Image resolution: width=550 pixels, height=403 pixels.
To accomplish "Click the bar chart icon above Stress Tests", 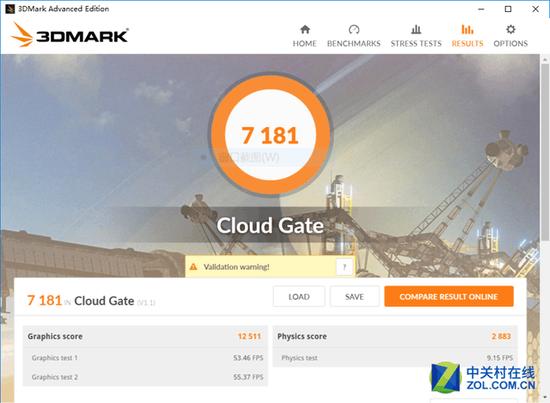I will coord(416,29).
